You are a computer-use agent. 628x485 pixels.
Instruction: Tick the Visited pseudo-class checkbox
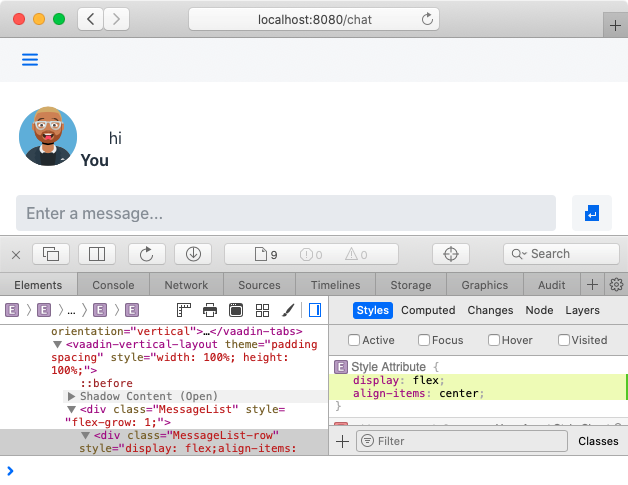click(565, 340)
